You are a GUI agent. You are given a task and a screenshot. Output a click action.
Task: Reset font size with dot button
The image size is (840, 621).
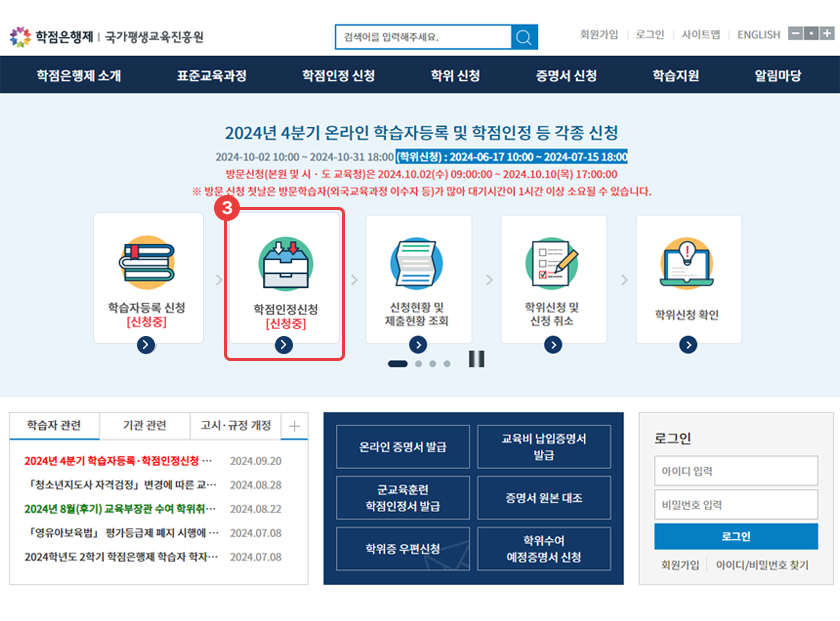coord(811,34)
